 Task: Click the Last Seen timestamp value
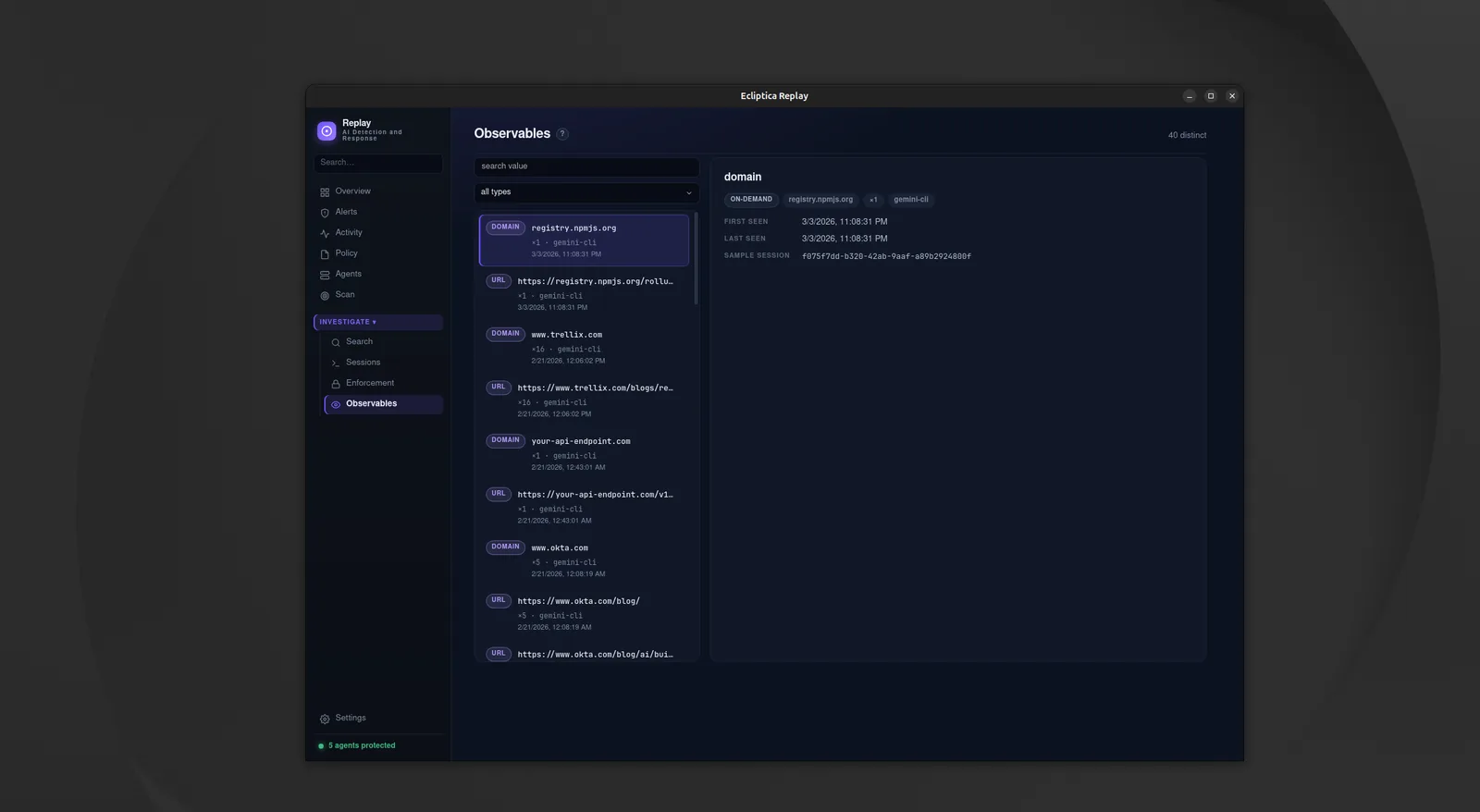coord(845,239)
